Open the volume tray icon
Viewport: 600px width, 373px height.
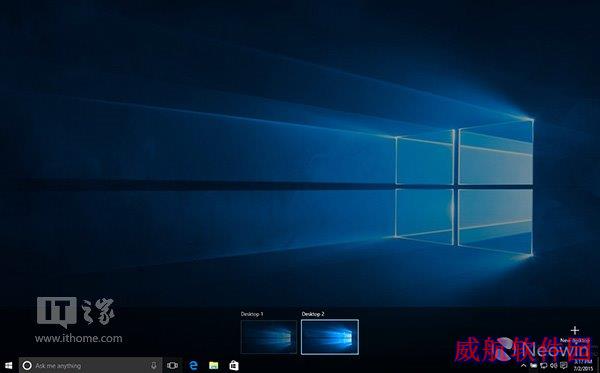coord(553,366)
